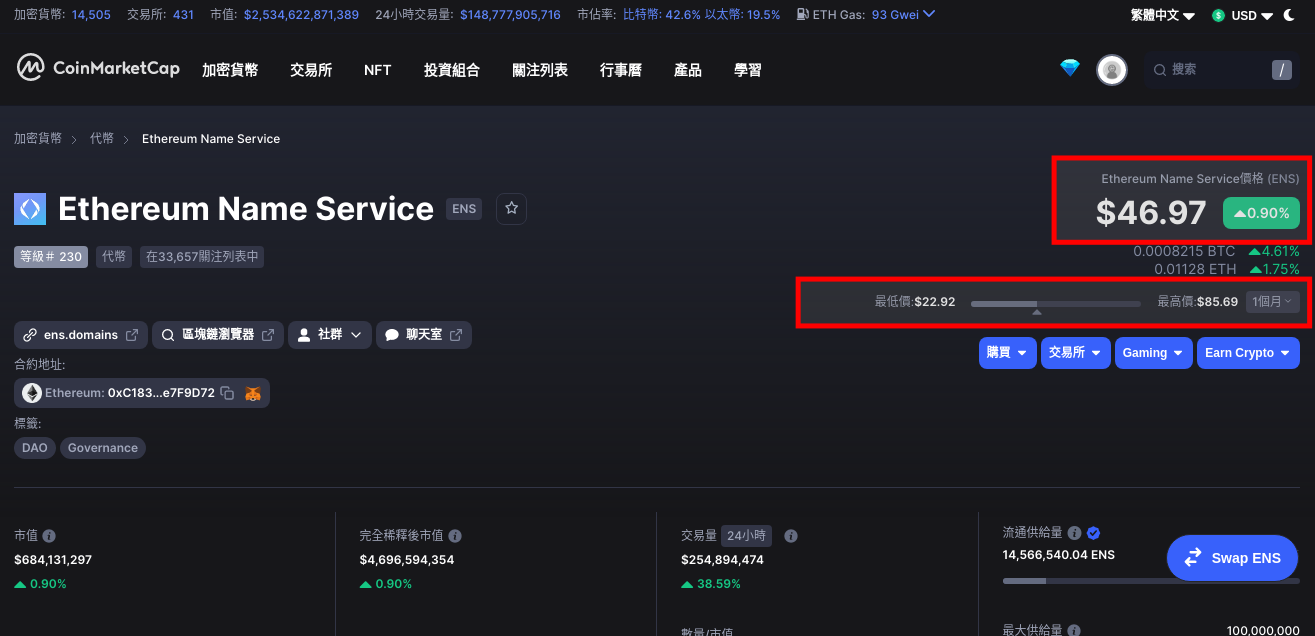The height and width of the screenshot is (636, 1315).
Task: Click the Ethereum Name Service coin logo
Action: click(30, 209)
